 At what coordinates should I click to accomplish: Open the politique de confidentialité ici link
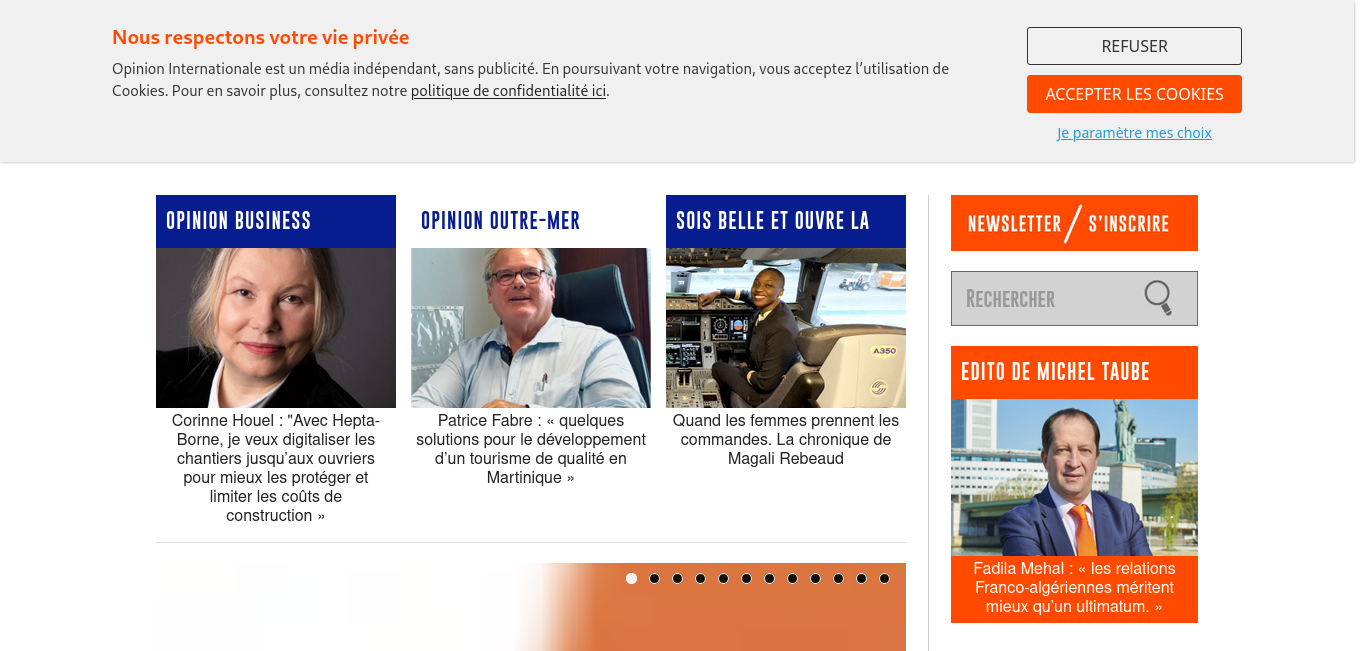click(508, 91)
